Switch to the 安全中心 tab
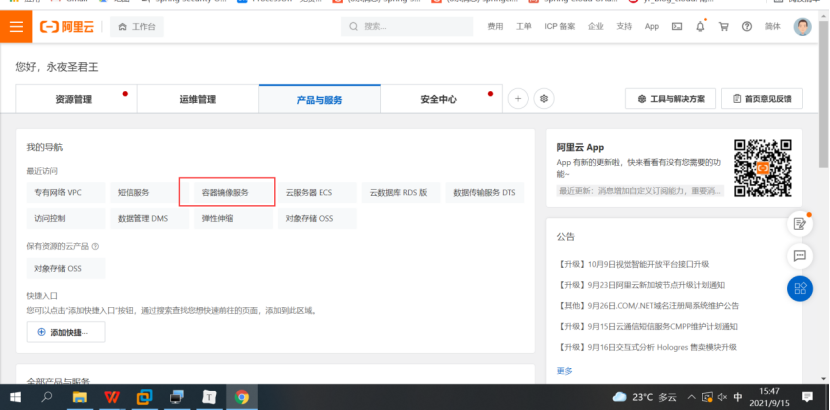The image size is (830, 410). tap(441, 99)
